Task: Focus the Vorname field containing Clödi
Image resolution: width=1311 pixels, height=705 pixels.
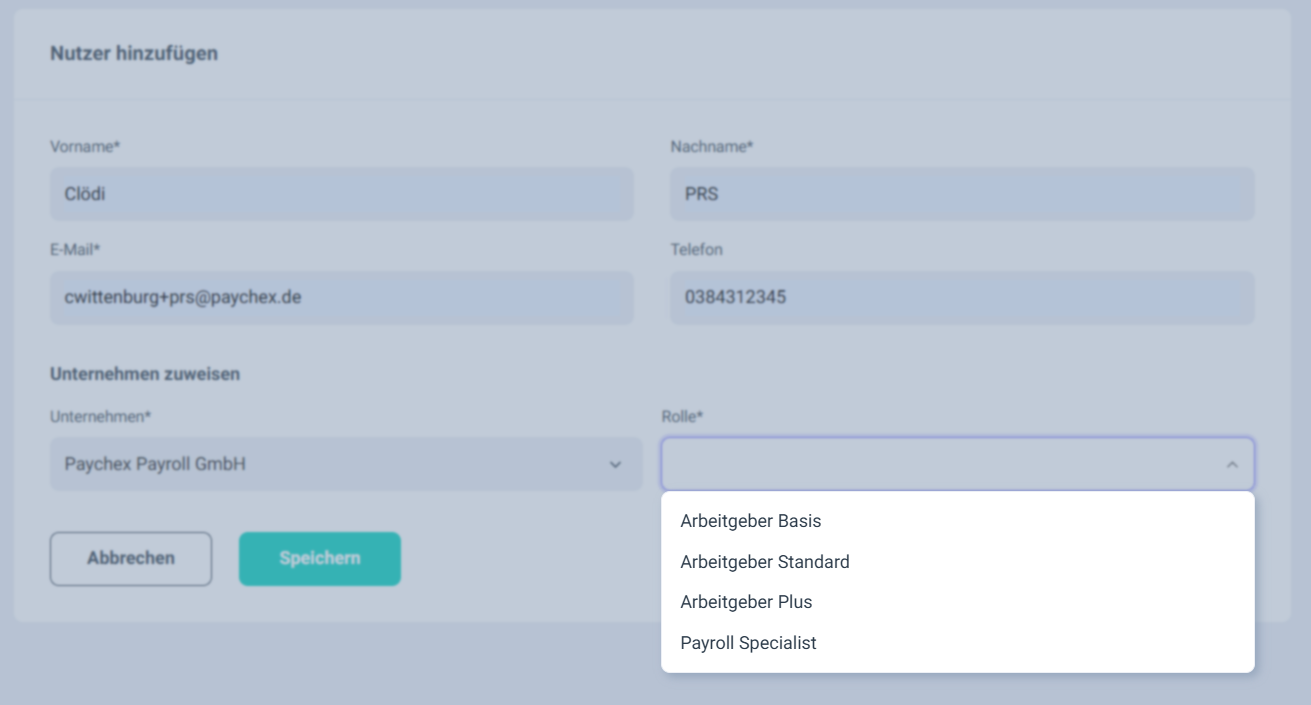Action: pos(341,194)
